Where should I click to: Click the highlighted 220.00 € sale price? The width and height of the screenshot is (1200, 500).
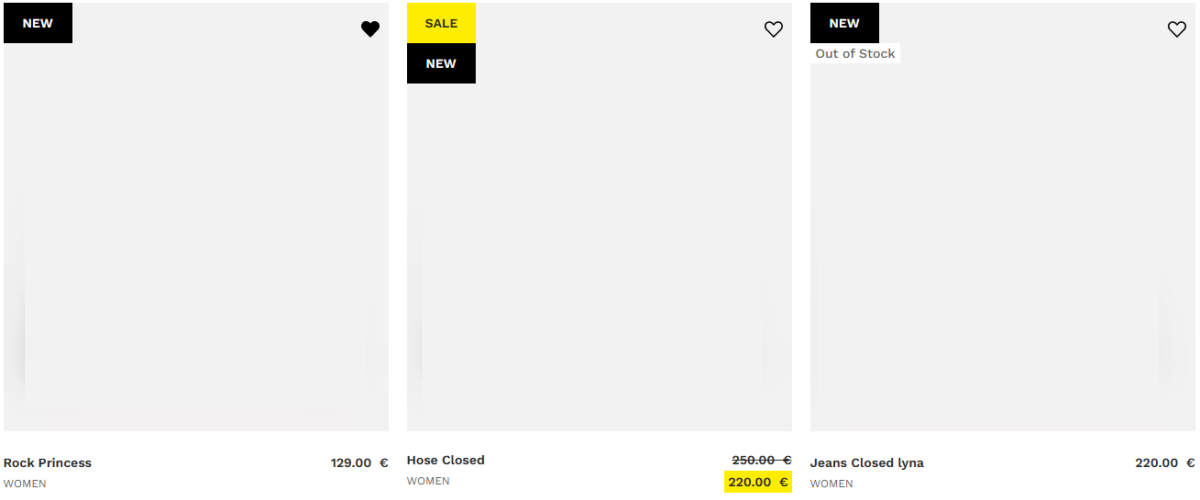(x=758, y=482)
